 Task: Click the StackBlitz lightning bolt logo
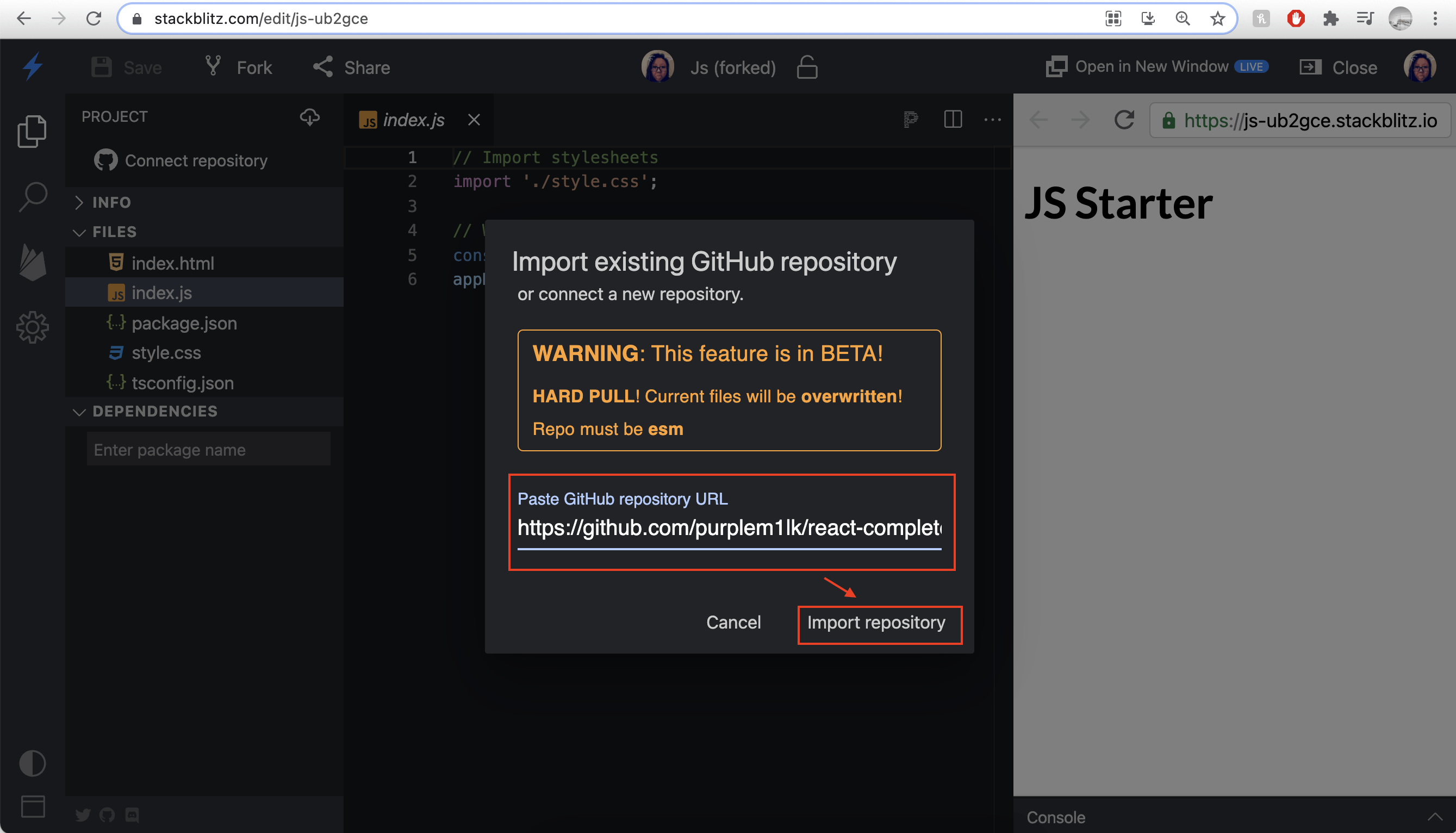[x=33, y=66]
